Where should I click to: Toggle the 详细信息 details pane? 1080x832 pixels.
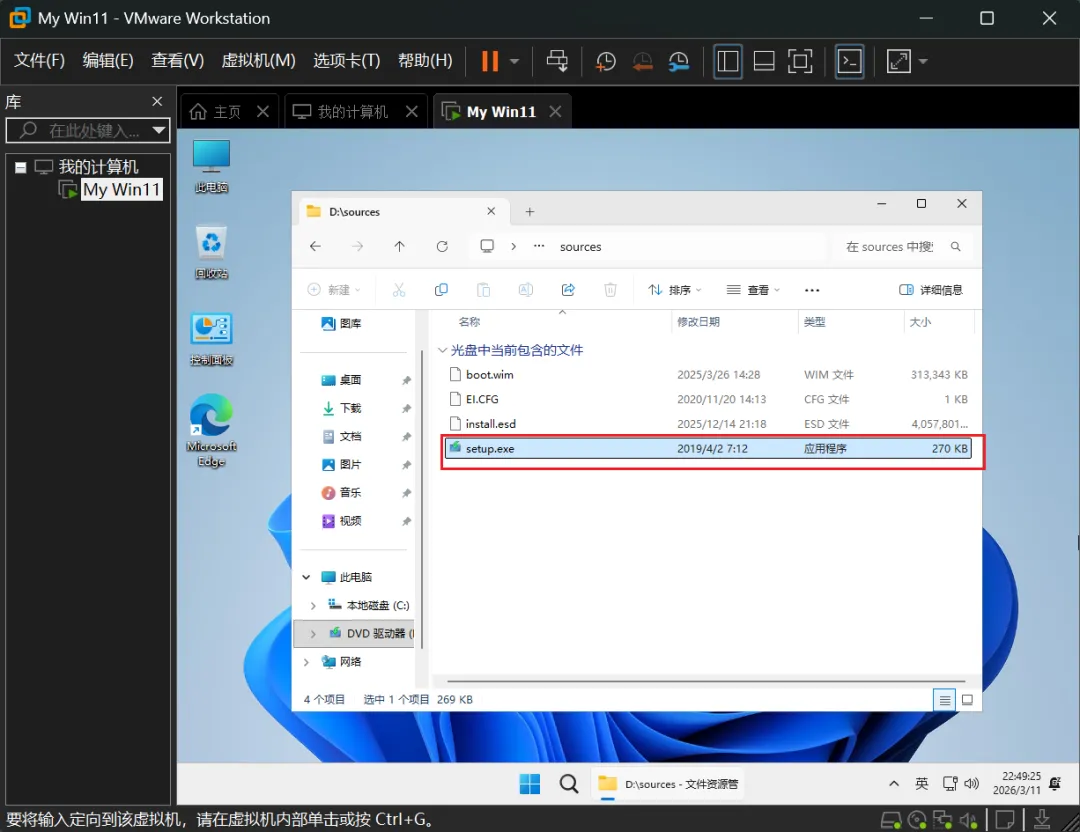[x=931, y=290]
